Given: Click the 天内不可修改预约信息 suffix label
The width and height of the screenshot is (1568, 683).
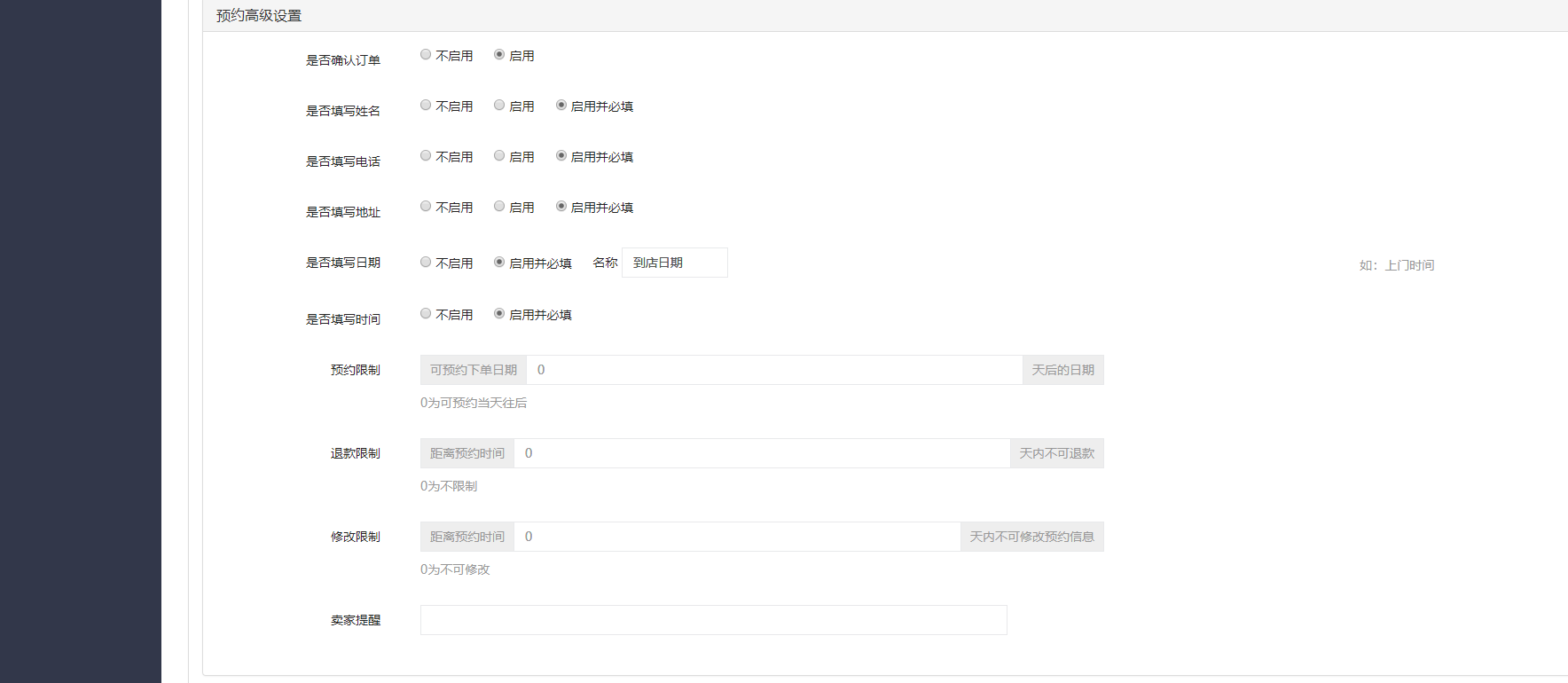Looking at the screenshot, I should point(1032,537).
